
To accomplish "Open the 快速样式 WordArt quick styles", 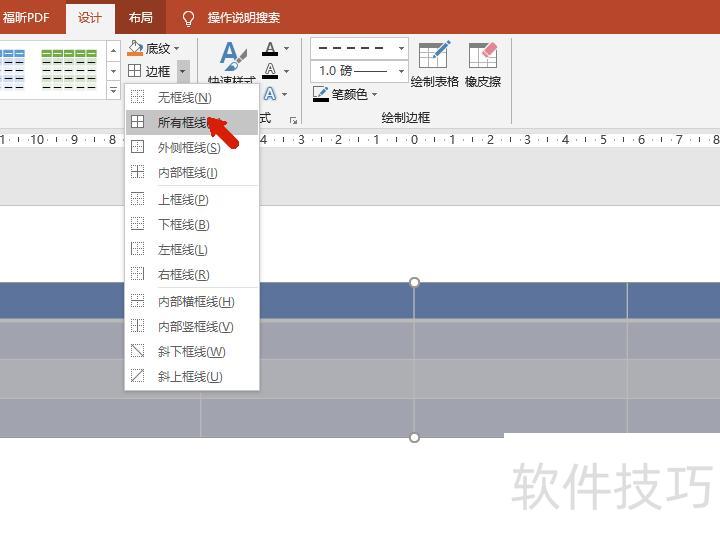I will coord(232,62).
